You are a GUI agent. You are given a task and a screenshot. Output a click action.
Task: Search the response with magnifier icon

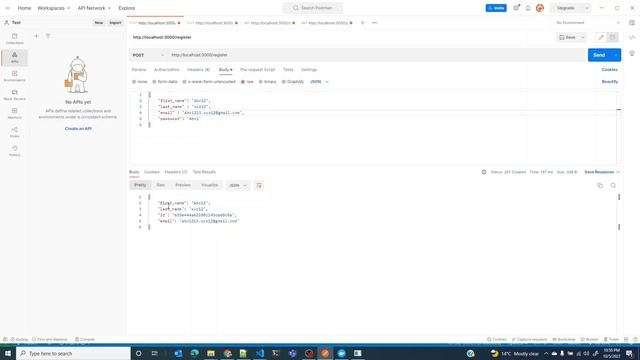pos(613,185)
